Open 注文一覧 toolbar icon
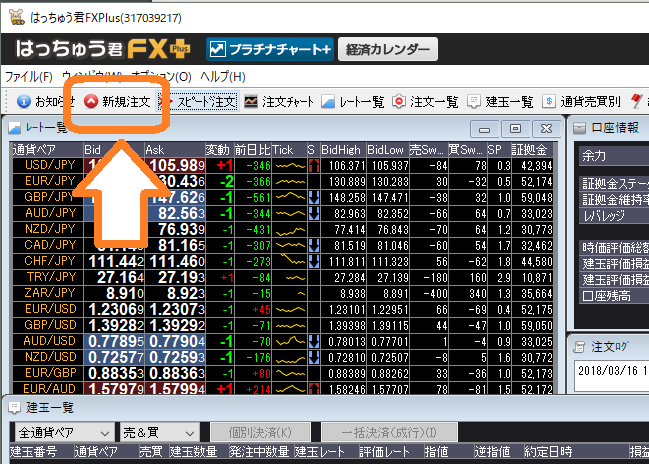The height and width of the screenshot is (464, 649). tap(399, 101)
